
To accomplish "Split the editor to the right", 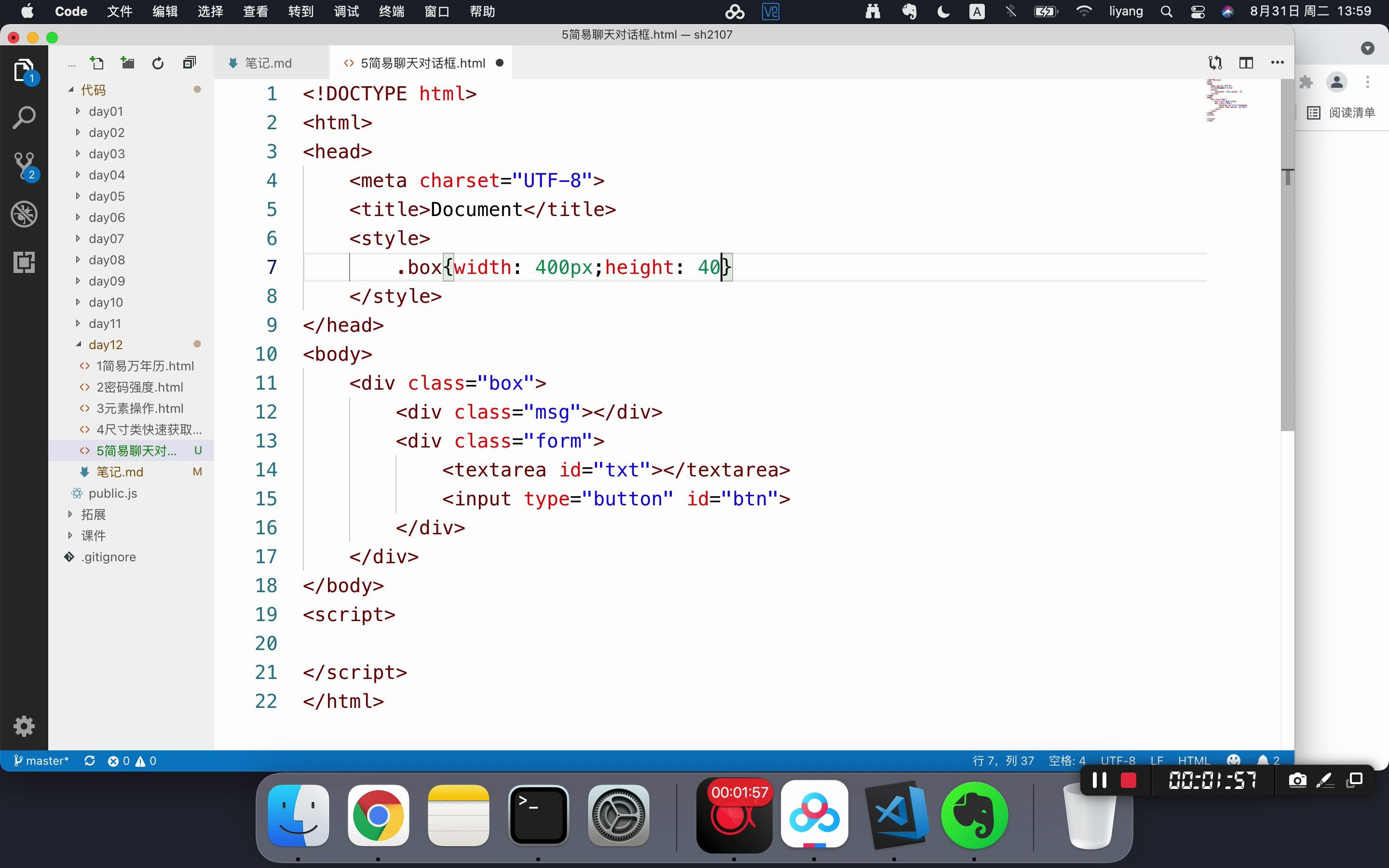I will point(1246,63).
